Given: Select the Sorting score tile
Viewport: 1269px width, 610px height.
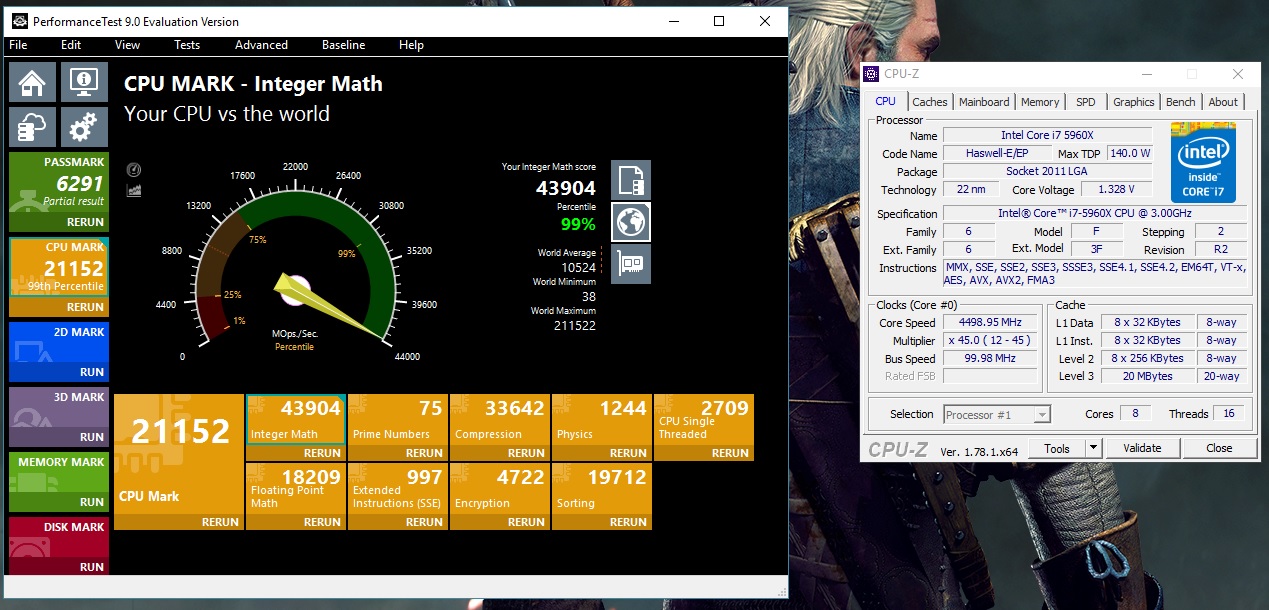Looking at the screenshot, I should click(602, 488).
